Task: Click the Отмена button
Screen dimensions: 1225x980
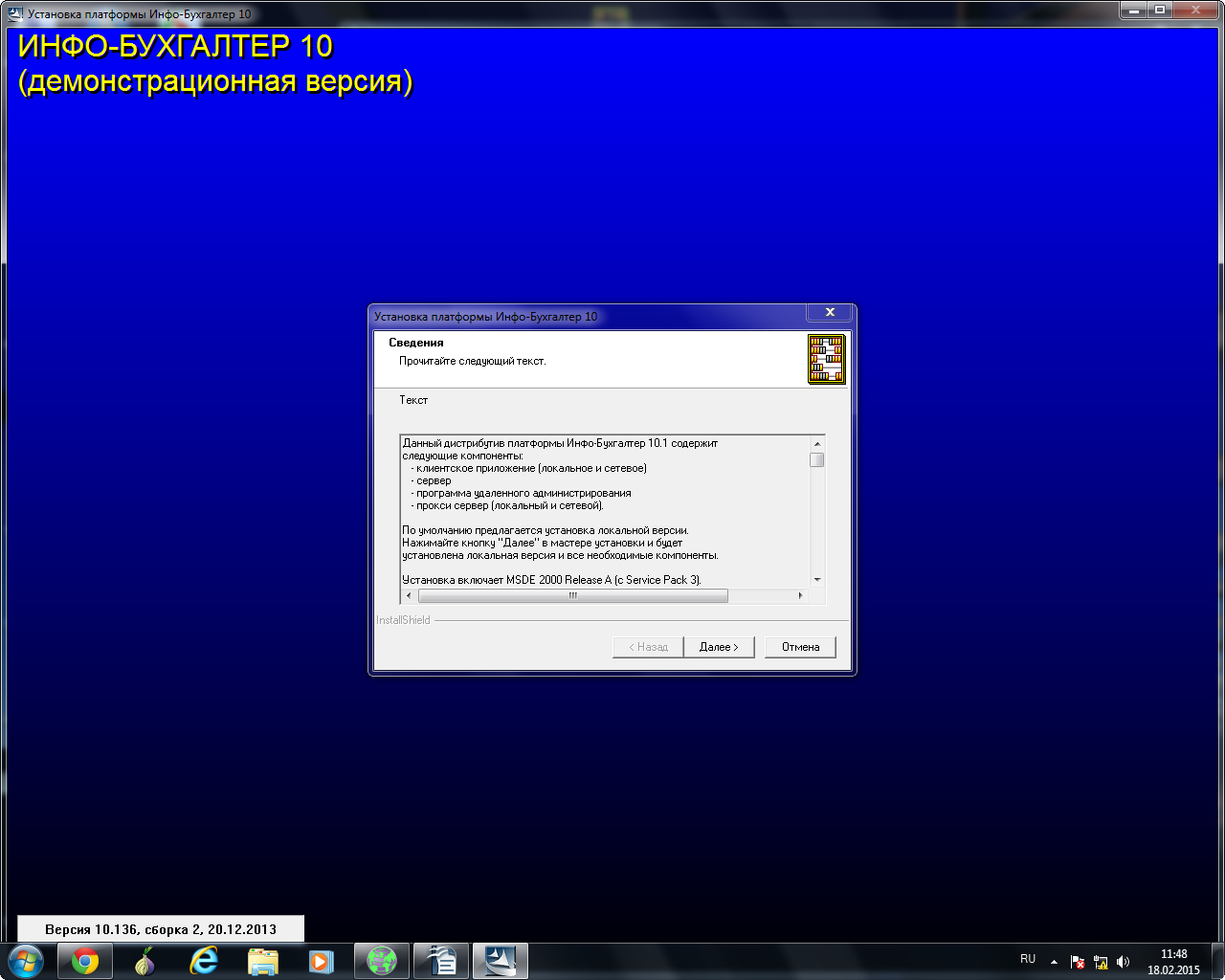Action: tap(800, 647)
